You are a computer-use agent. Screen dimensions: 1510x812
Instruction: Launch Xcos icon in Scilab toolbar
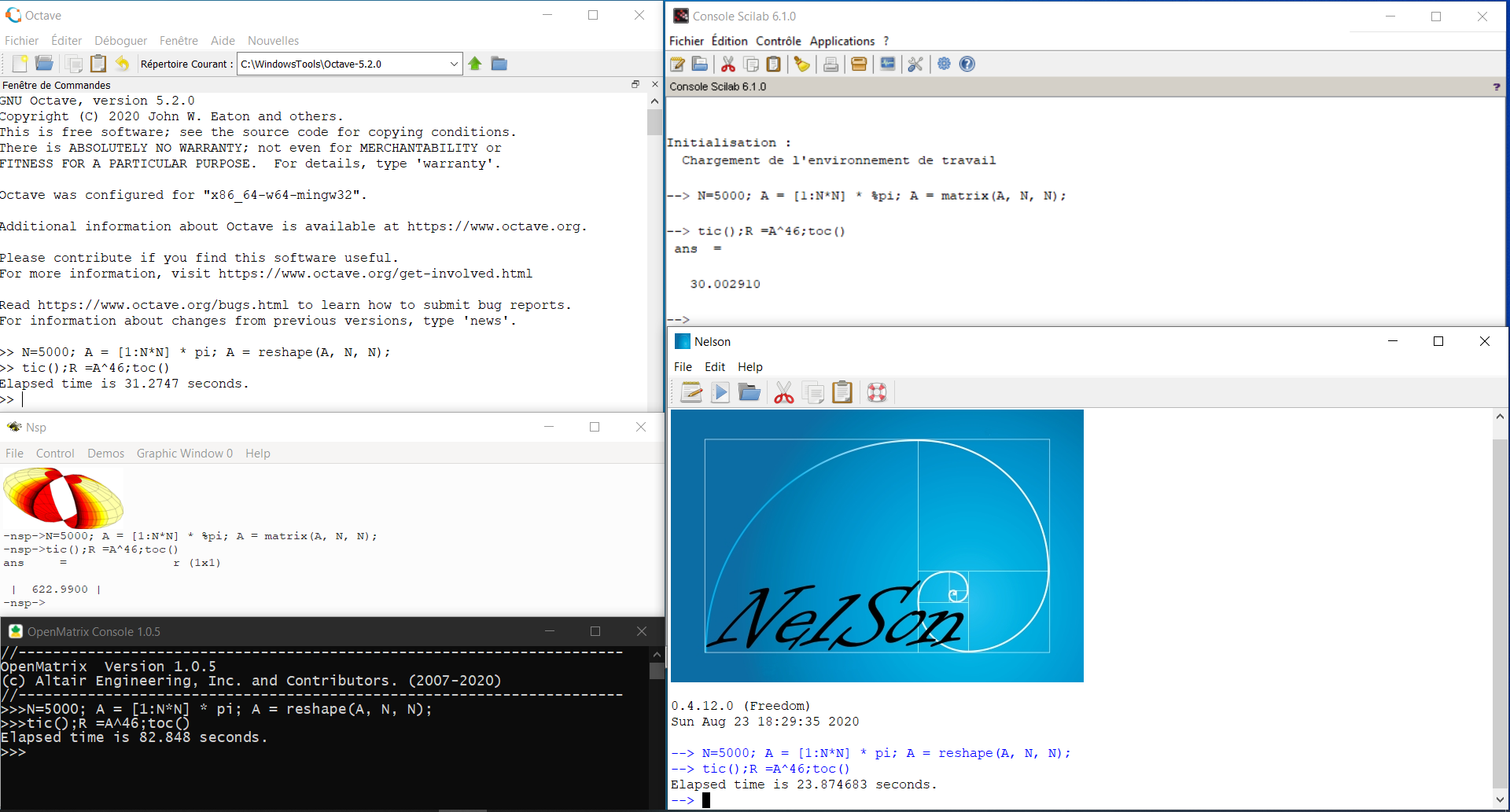(x=887, y=64)
